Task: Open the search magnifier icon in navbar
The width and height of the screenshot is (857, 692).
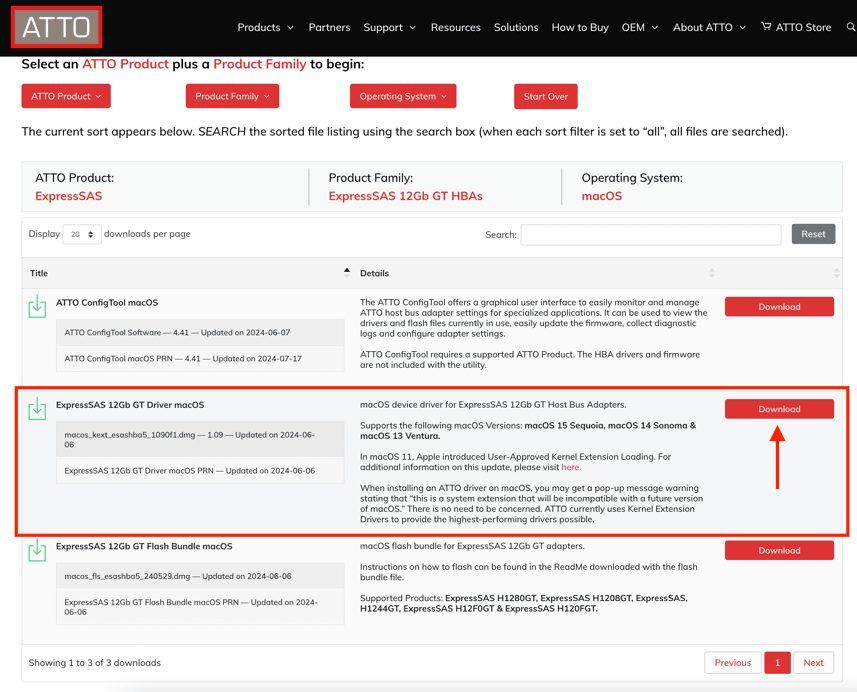Action: pyautogui.click(x=850, y=27)
